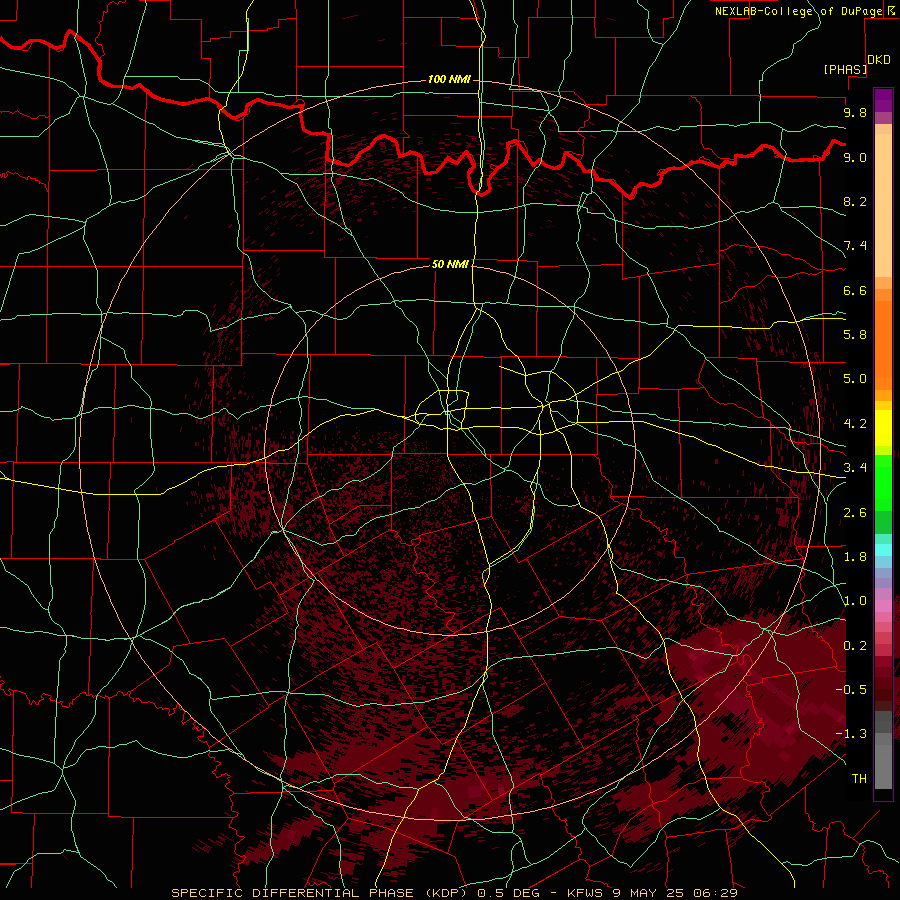Select the 9.8 value on the scale
Screen dimensions: 900x900
[x=855, y=112]
